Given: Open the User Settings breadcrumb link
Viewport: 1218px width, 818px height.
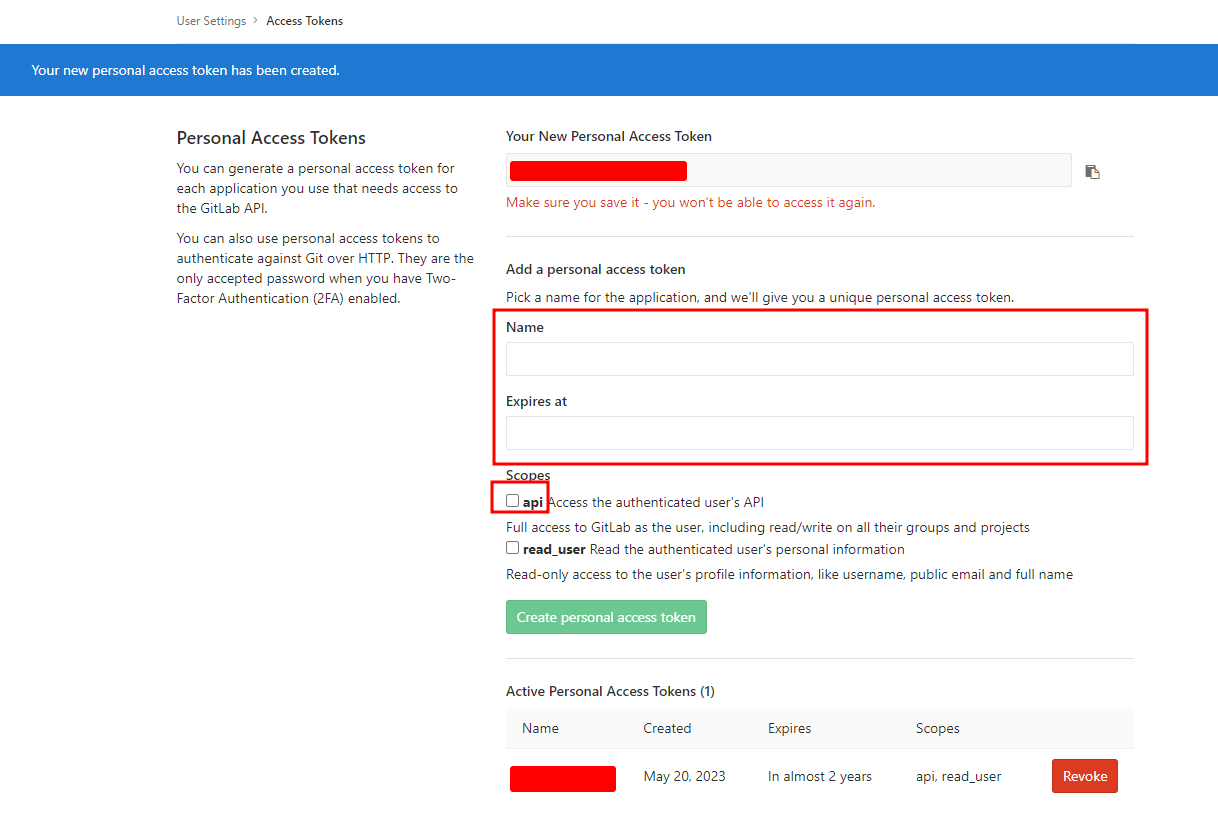Looking at the screenshot, I should (x=211, y=20).
